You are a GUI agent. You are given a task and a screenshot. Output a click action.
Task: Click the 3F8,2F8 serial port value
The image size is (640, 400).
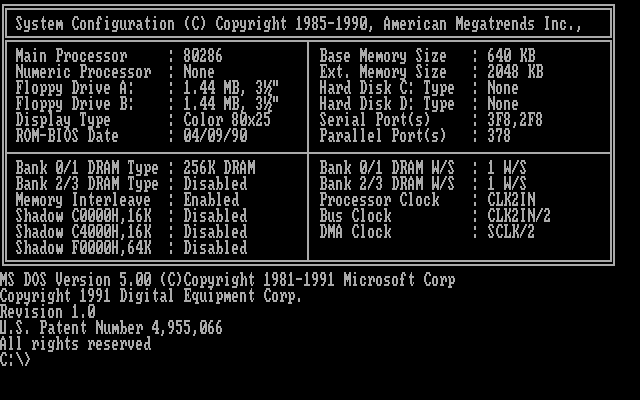click(515, 120)
